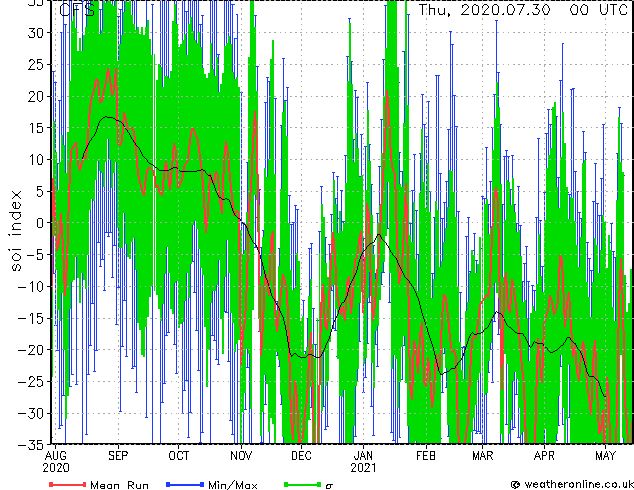Click the -30 y-axis tick label
The height and width of the screenshot is (490, 634).
32,413
